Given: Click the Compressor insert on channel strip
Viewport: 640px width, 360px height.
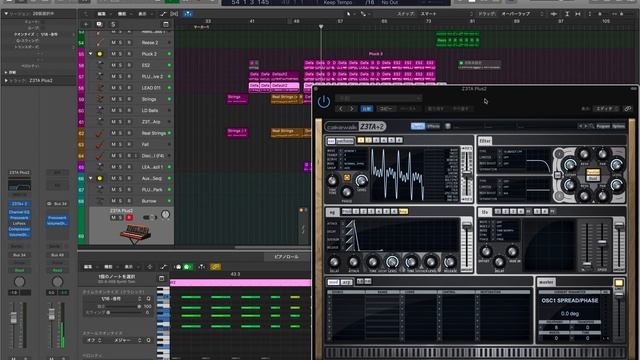Looking at the screenshot, I should [x=19, y=229].
